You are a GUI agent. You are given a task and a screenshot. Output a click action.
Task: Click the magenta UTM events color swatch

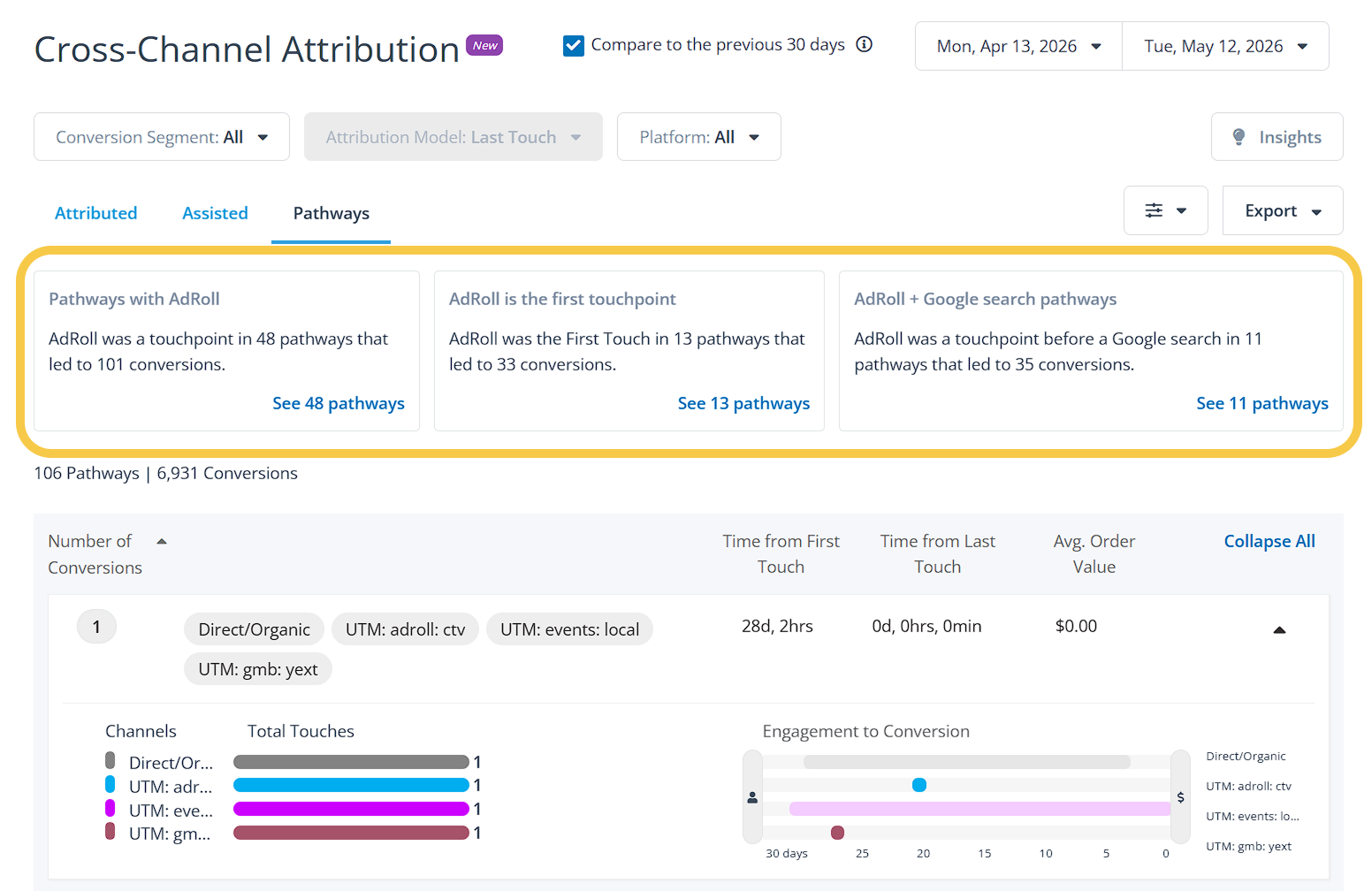(111, 808)
